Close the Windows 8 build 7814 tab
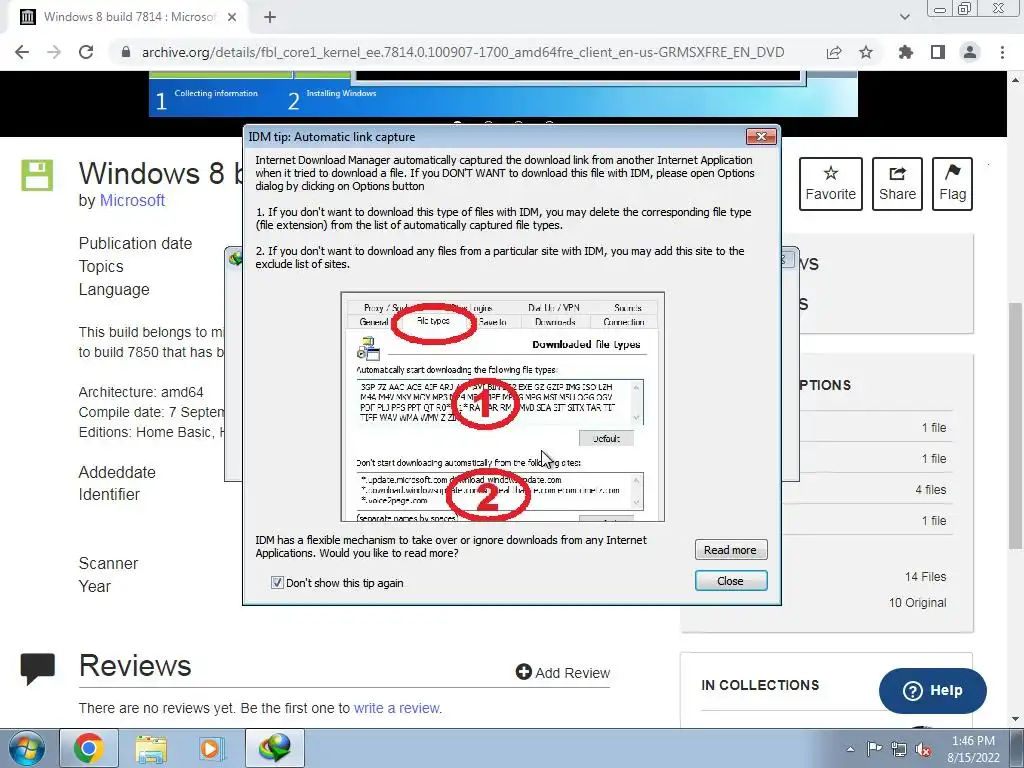Image resolution: width=1024 pixels, height=768 pixels. tap(232, 17)
